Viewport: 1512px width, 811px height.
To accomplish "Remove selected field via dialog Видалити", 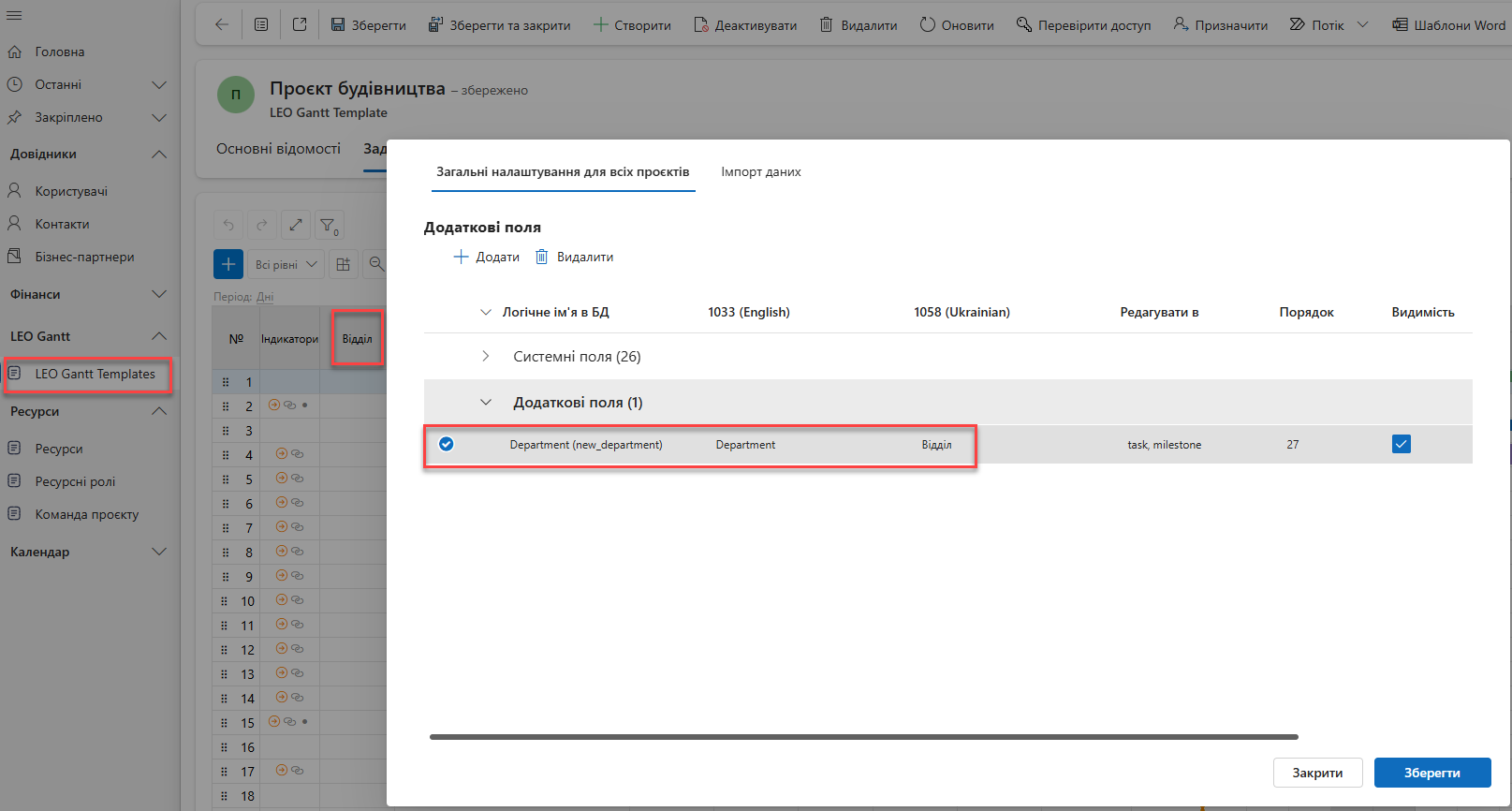I will [574, 257].
